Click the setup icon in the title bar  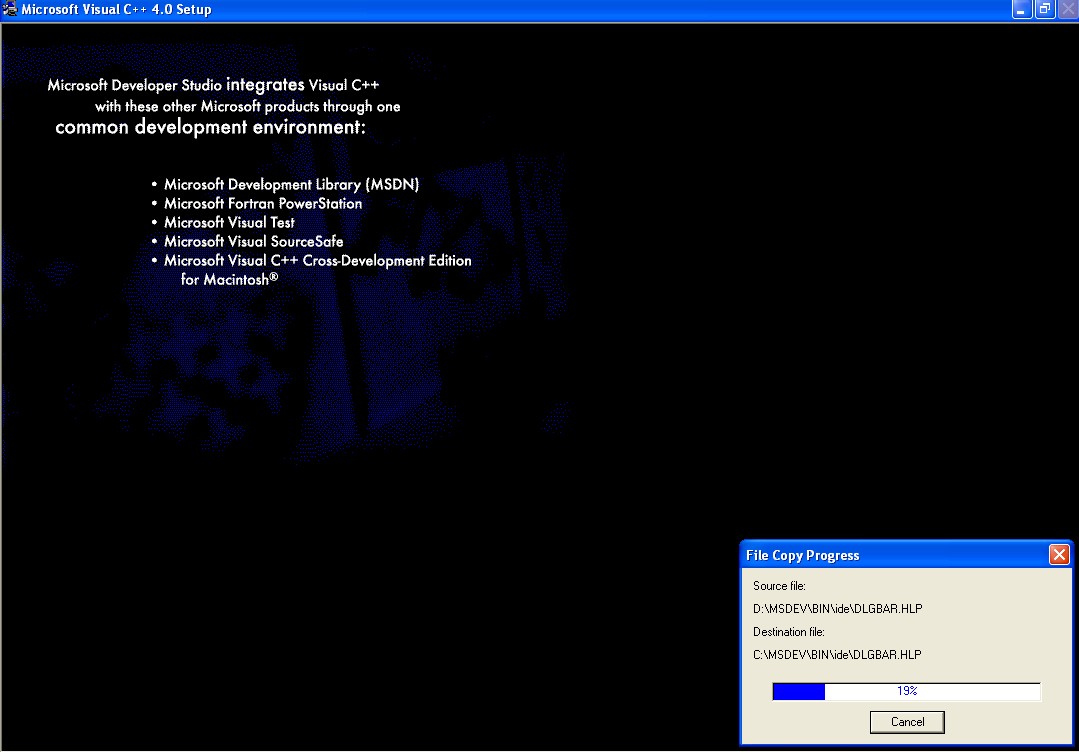click(x=10, y=9)
